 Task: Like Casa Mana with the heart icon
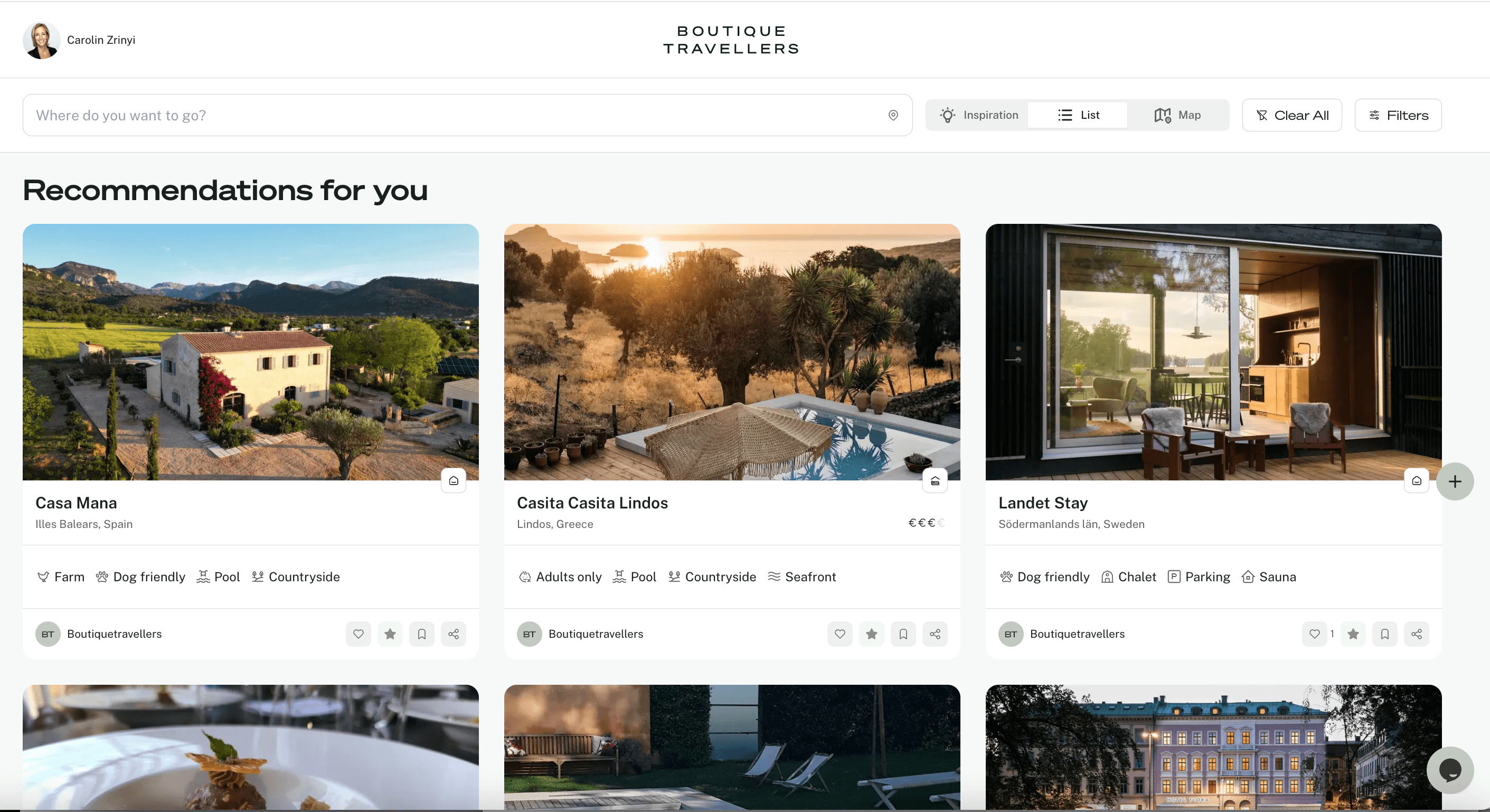(359, 634)
